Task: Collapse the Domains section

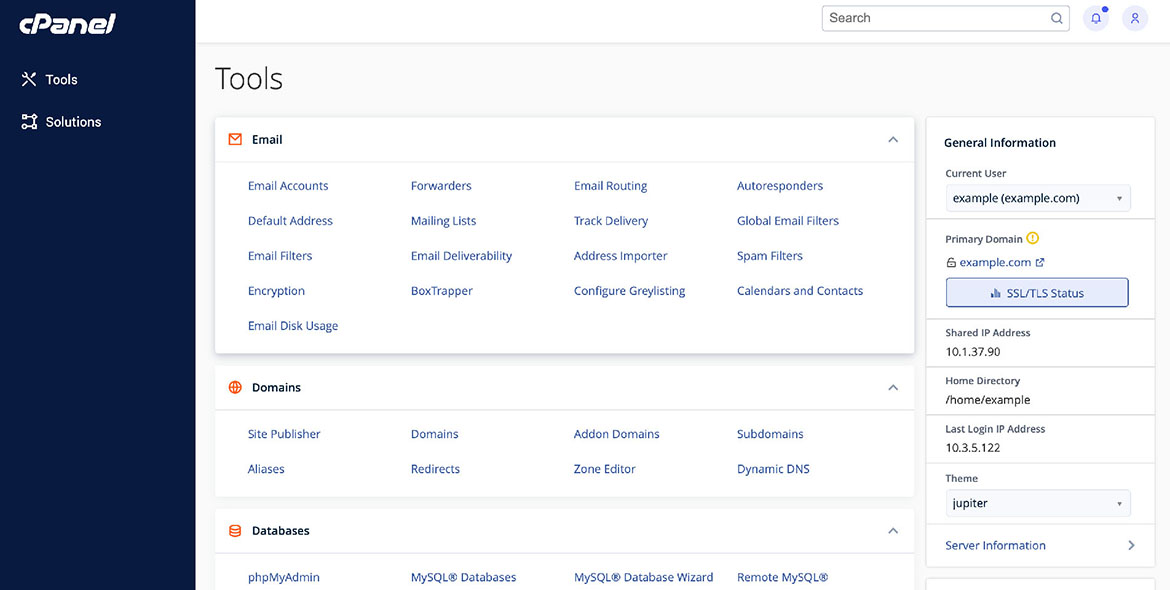Action: click(893, 388)
